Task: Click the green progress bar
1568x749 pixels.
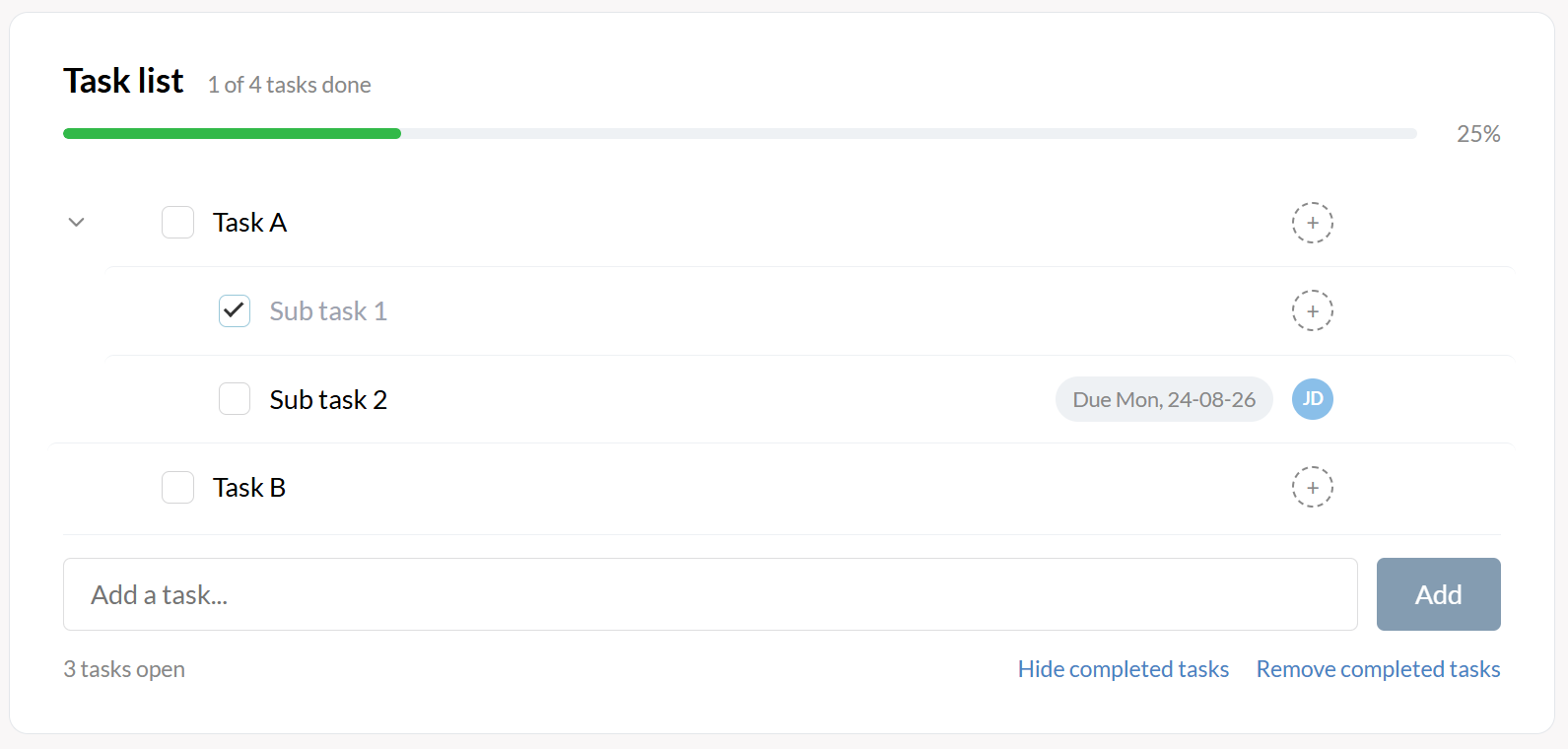Action: (232, 133)
